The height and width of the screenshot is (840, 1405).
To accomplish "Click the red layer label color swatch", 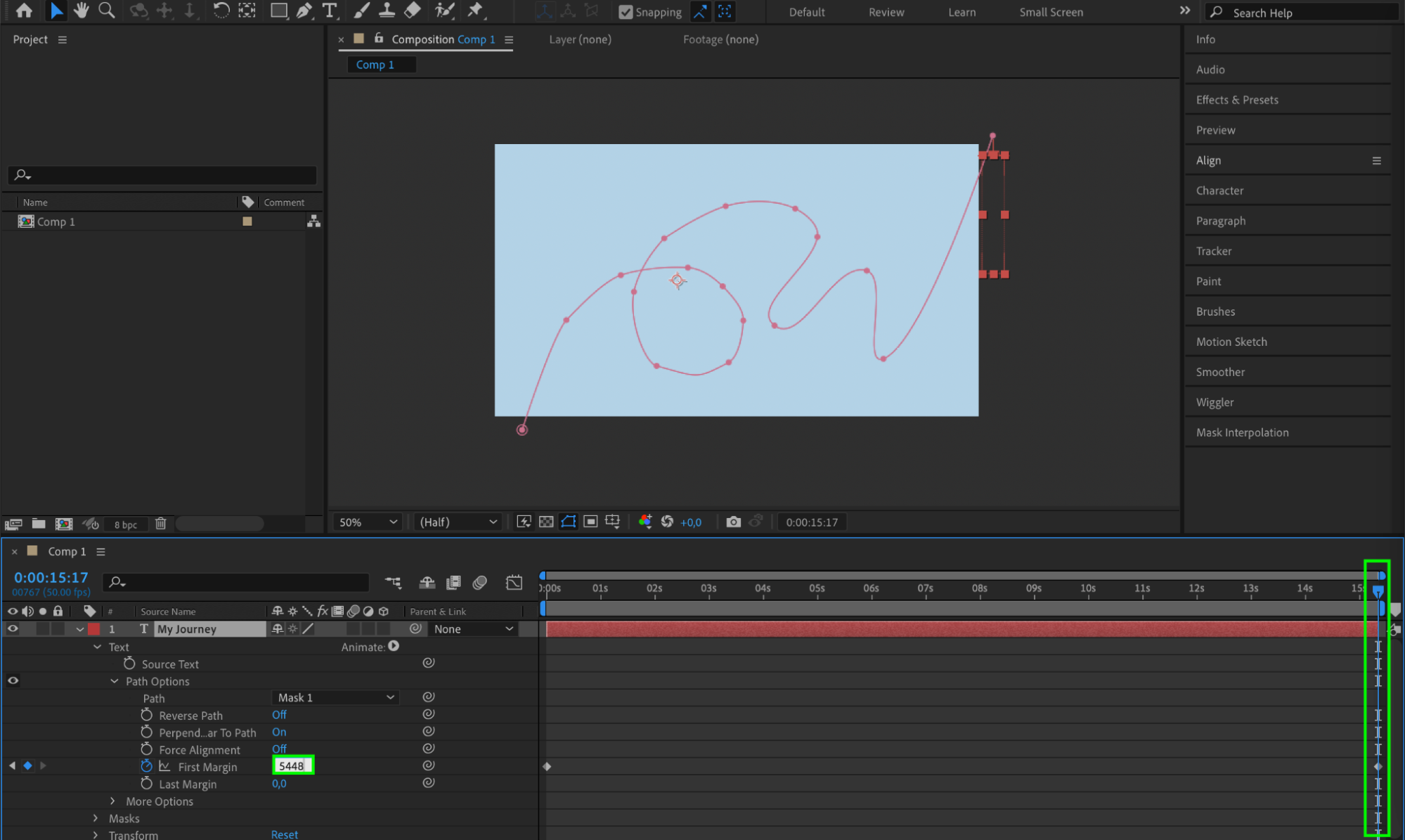I will [x=94, y=629].
